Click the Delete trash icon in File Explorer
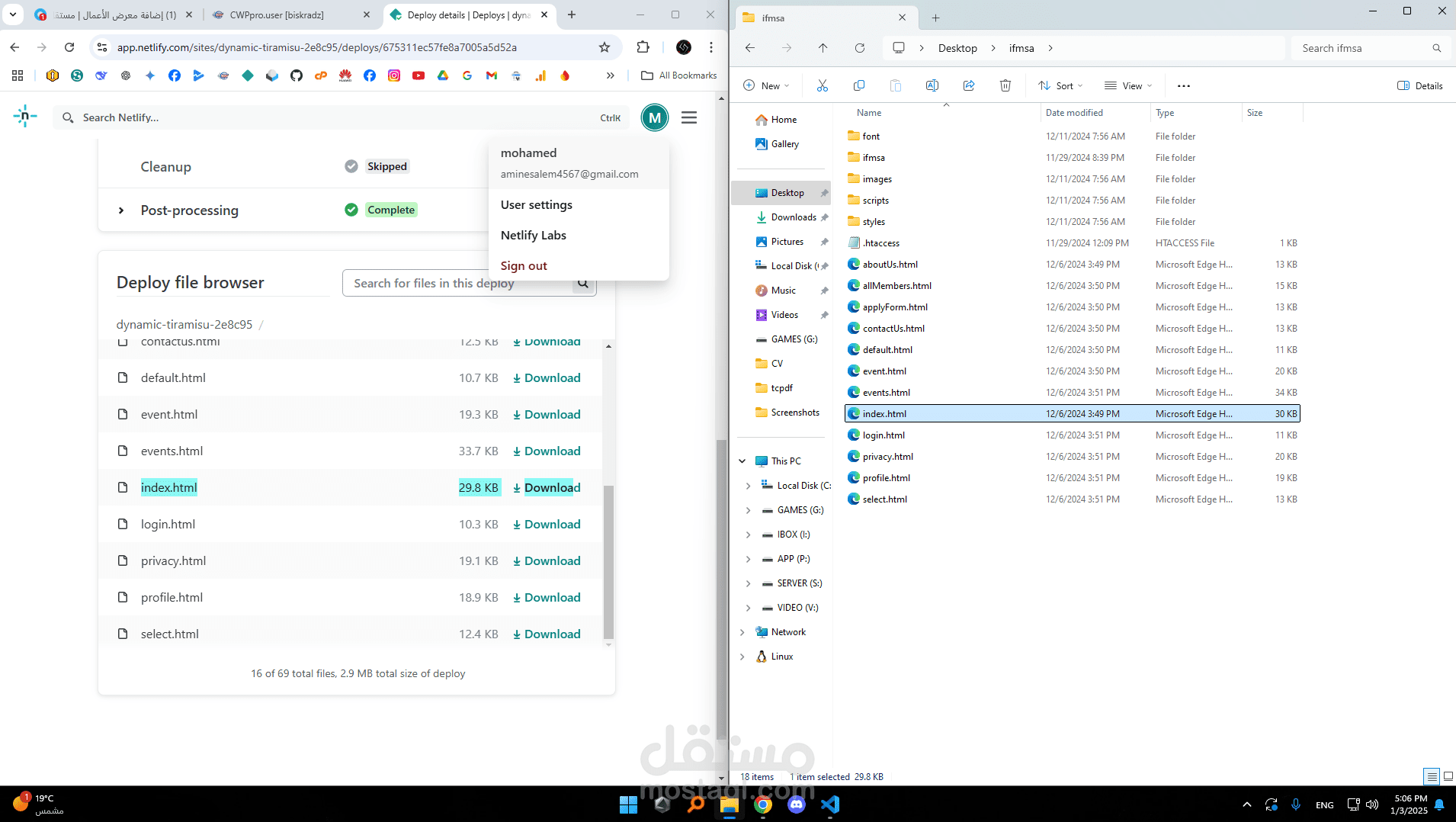Image resolution: width=1456 pixels, height=822 pixels. click(x=1005, y=85)
